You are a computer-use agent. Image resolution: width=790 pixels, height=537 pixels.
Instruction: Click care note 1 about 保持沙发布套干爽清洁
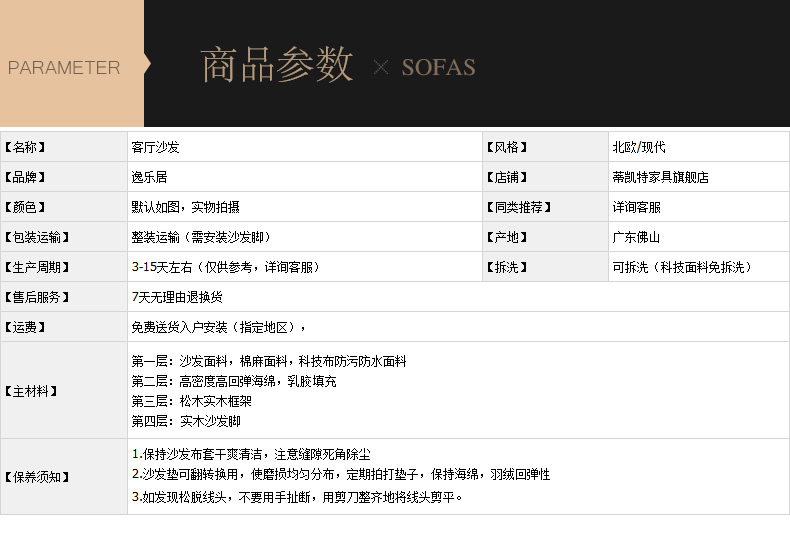click(251, 454)
